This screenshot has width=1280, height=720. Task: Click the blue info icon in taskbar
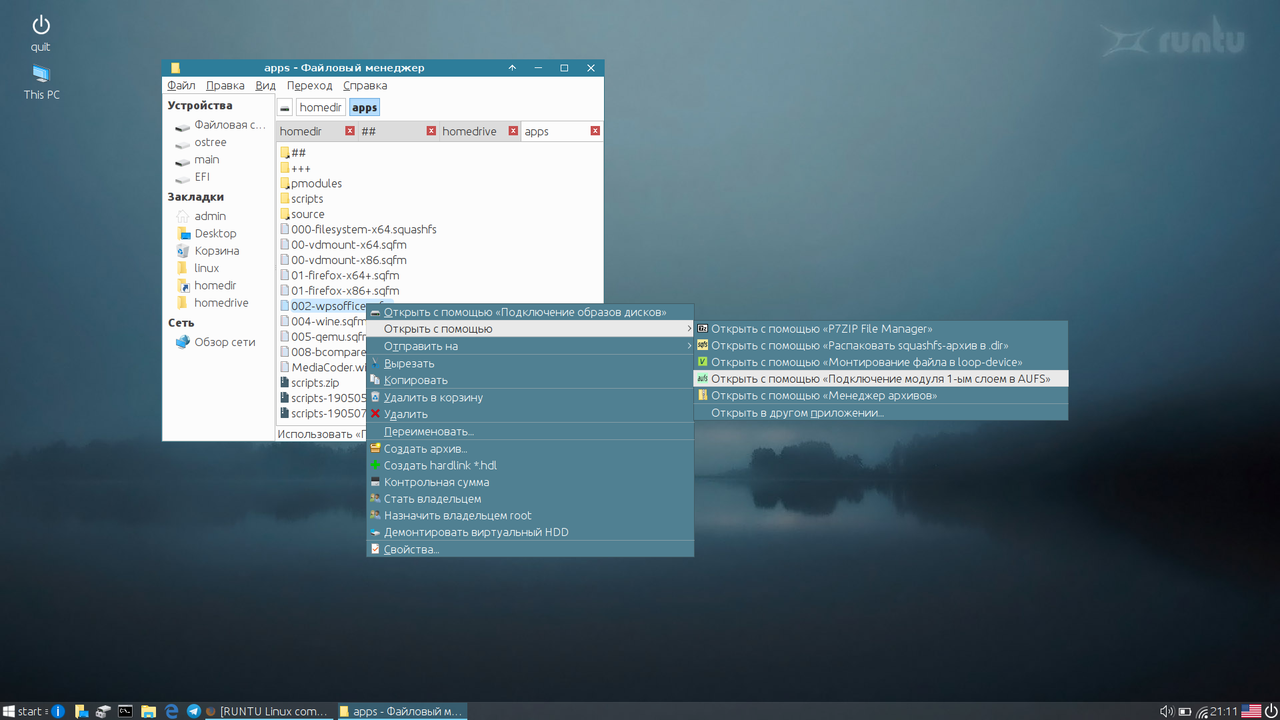pyautogui.click(x=58, y=711)
